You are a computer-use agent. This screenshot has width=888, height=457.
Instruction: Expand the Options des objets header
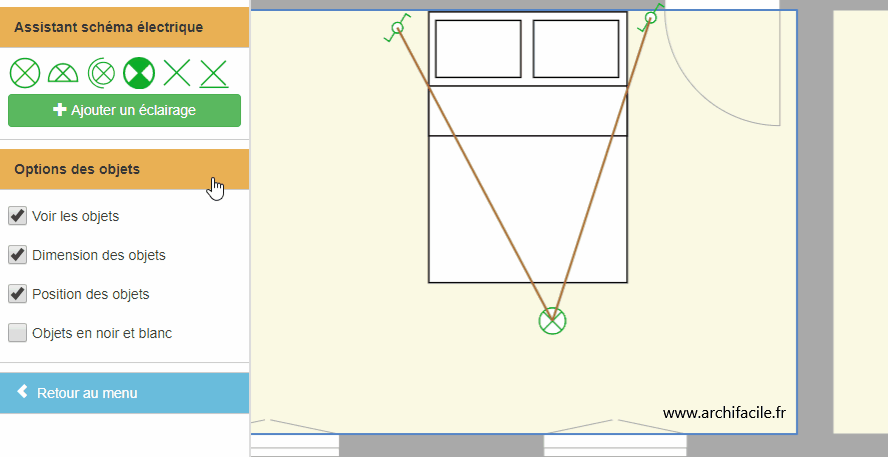pyautogui.click(x=124, y=169)
